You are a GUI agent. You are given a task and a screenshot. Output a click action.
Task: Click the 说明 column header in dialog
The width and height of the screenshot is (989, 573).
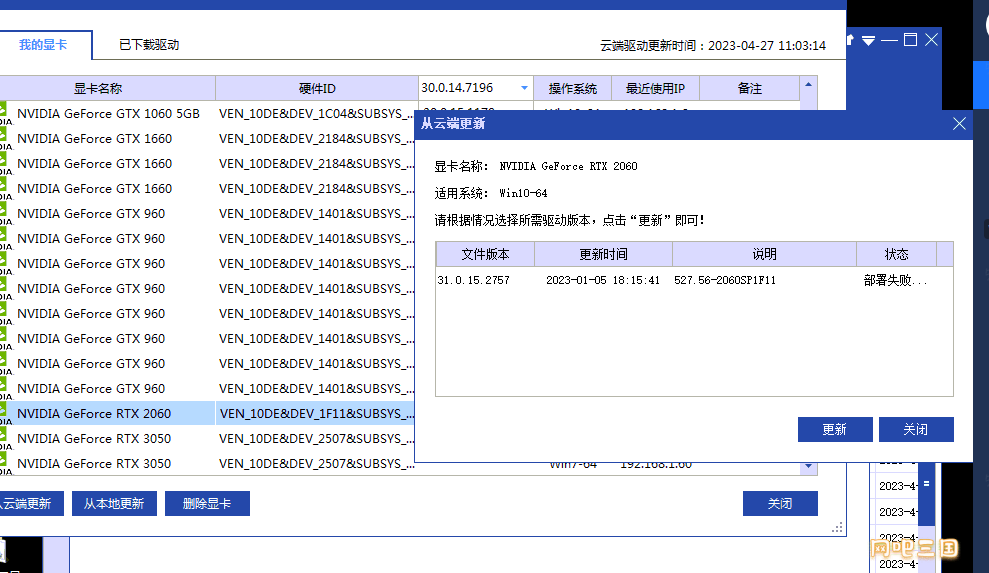pyautogui.click(x=764, y=254)
